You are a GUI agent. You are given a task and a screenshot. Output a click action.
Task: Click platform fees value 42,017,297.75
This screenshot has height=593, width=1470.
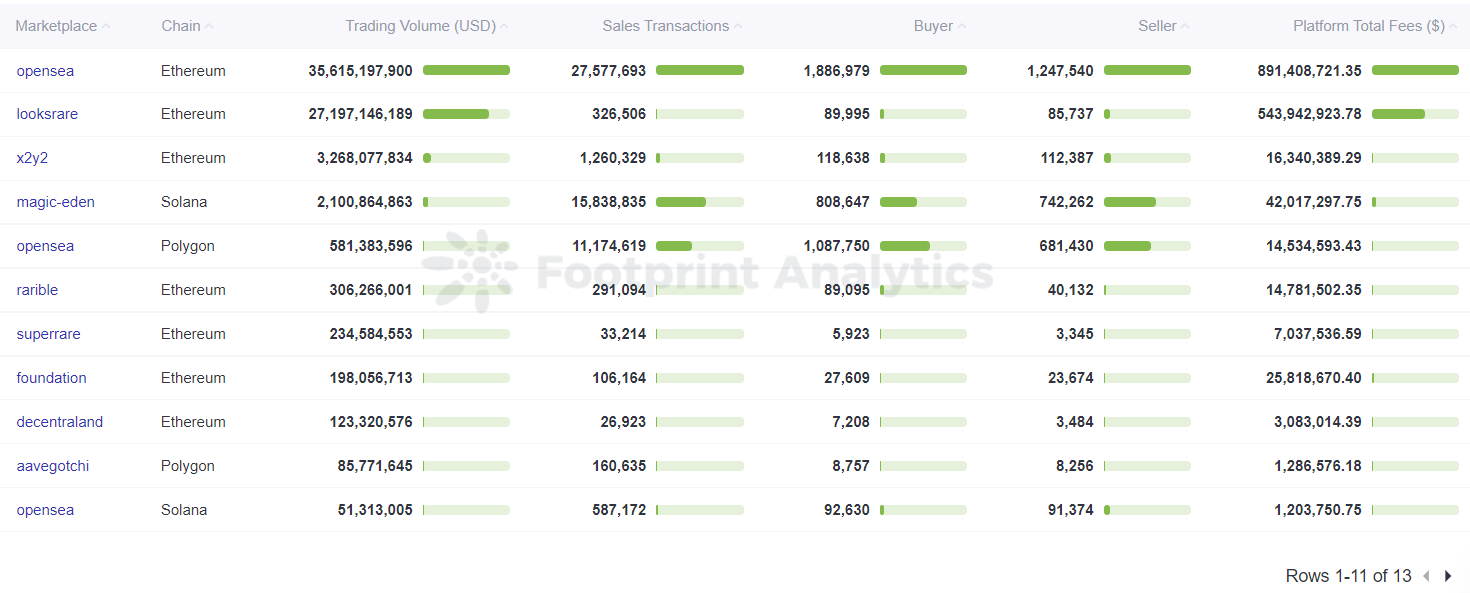(1314, 202)
